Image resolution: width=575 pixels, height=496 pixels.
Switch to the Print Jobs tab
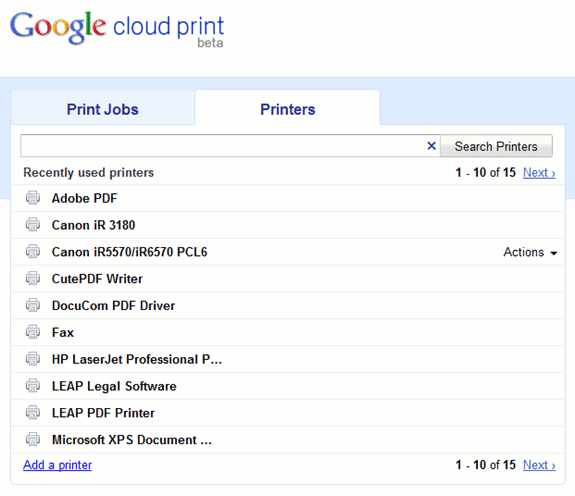click(x=103, y=109)
